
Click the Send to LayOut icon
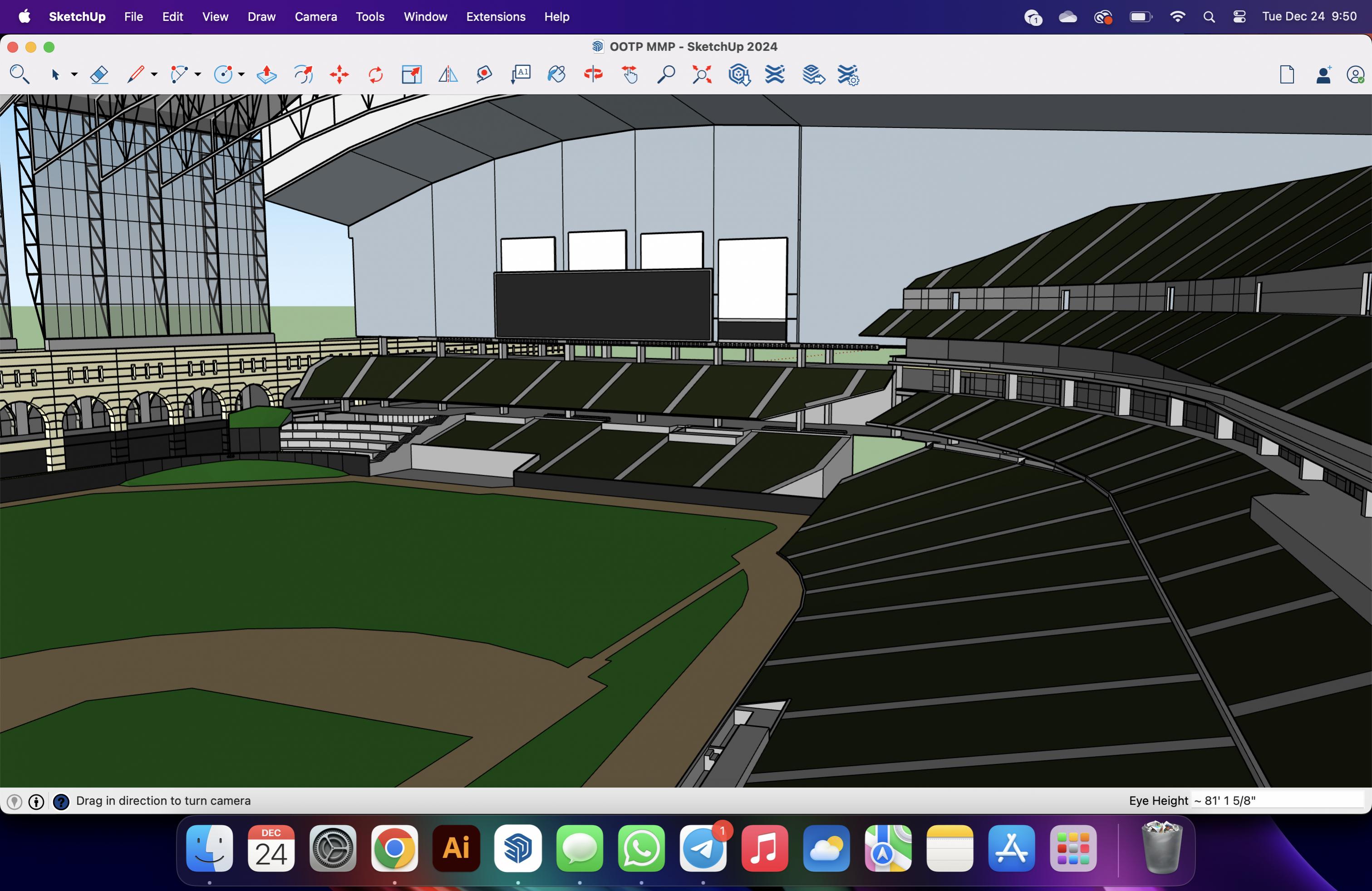[x=813, y=74]
